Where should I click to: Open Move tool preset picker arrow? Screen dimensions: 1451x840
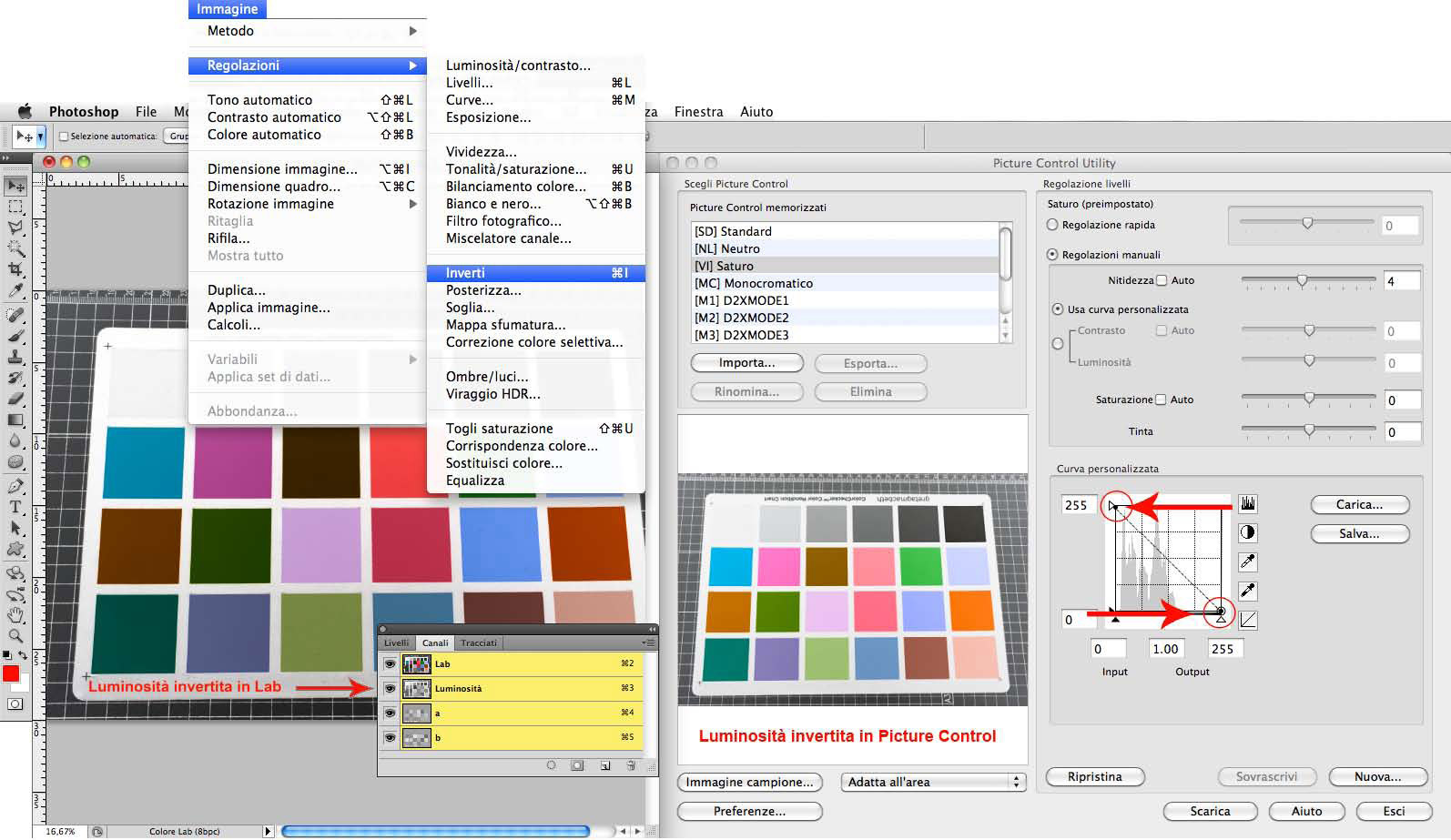point(40,137)
